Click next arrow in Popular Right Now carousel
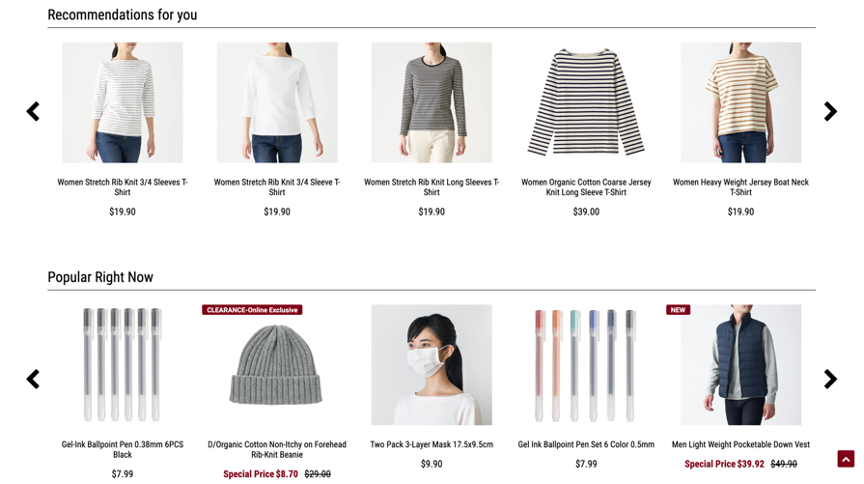Image resolution: width=864 pixels, height=484 pixels. tap(830, 379)
